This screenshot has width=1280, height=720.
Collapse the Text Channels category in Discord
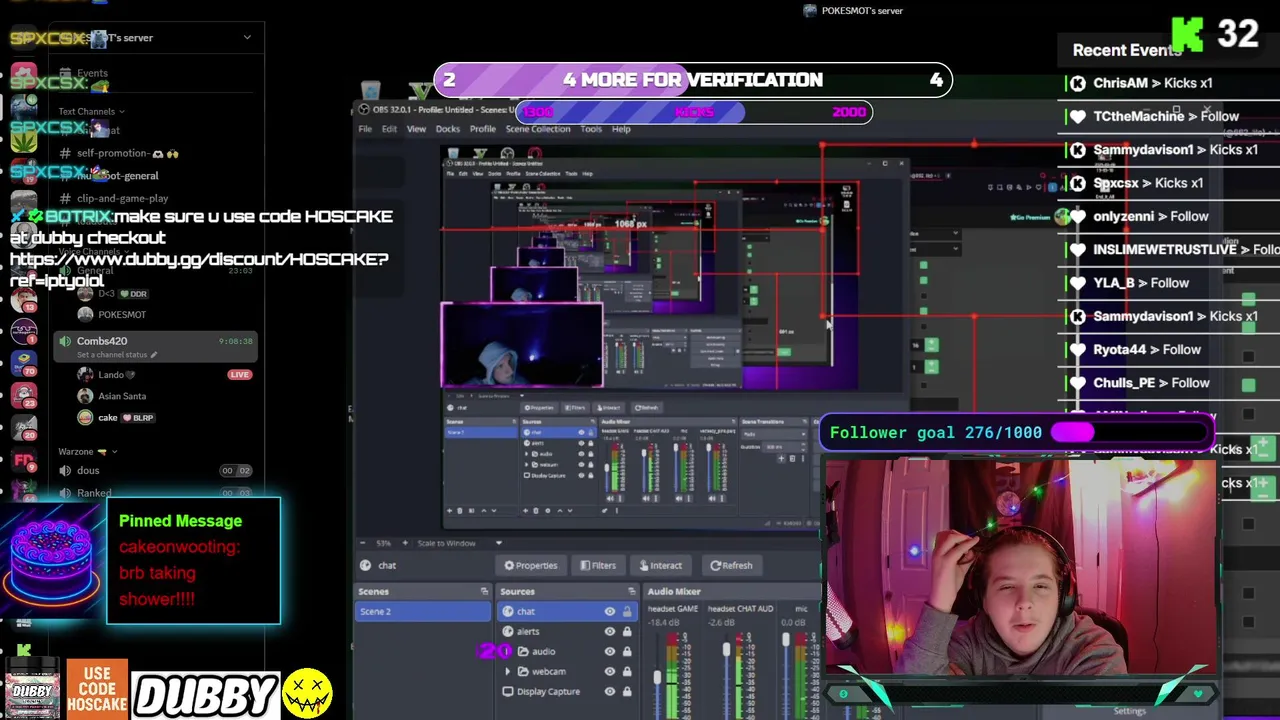90,111
